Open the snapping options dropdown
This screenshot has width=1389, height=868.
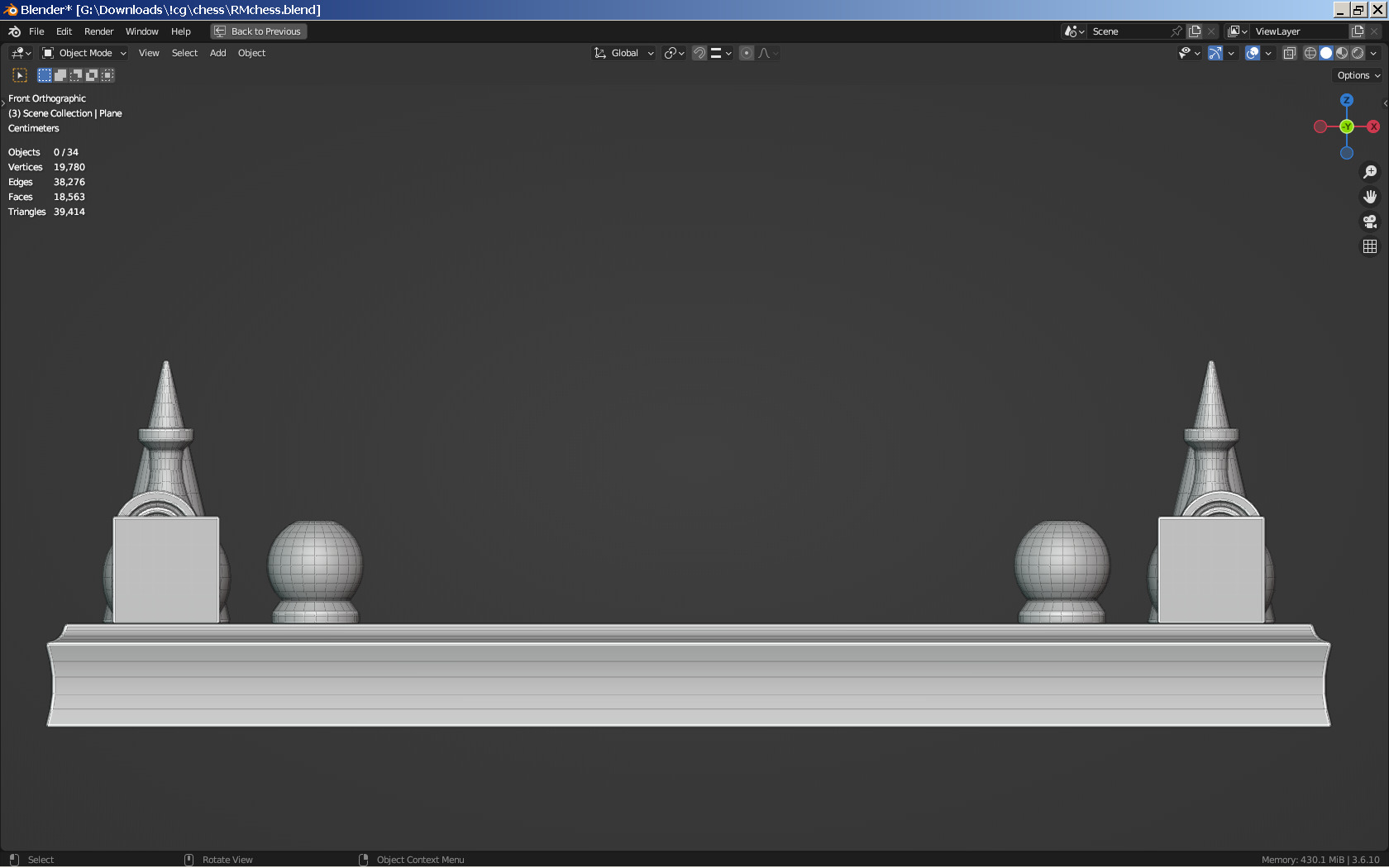[721, 53]
